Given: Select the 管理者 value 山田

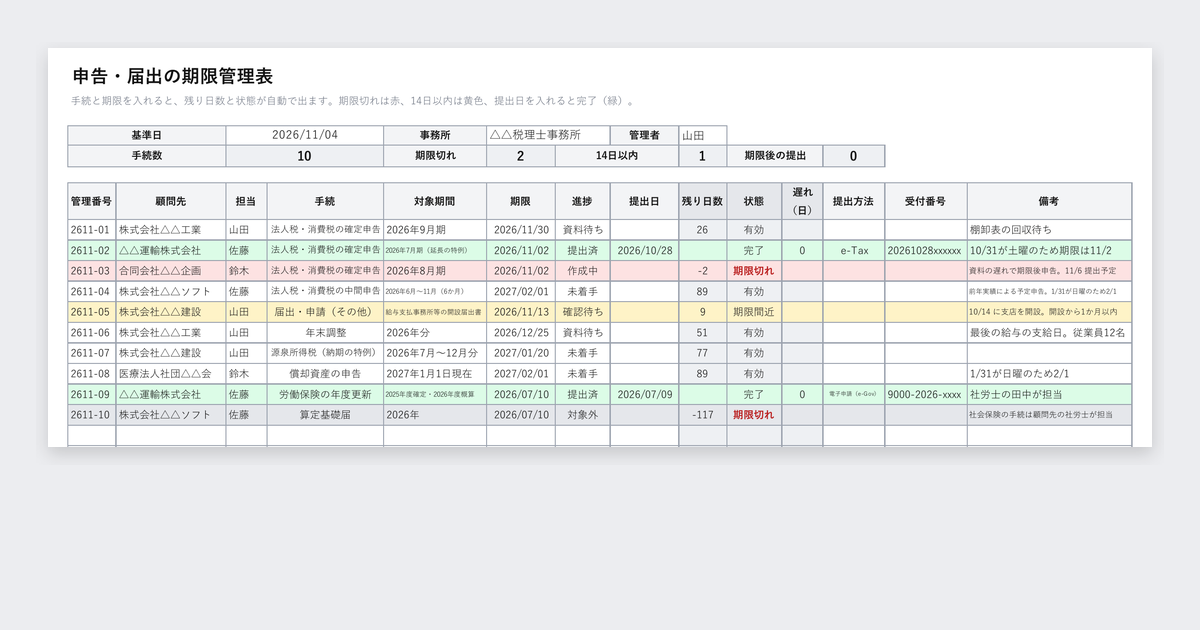Looking at the screenshot, I should [x=703, y=135].
